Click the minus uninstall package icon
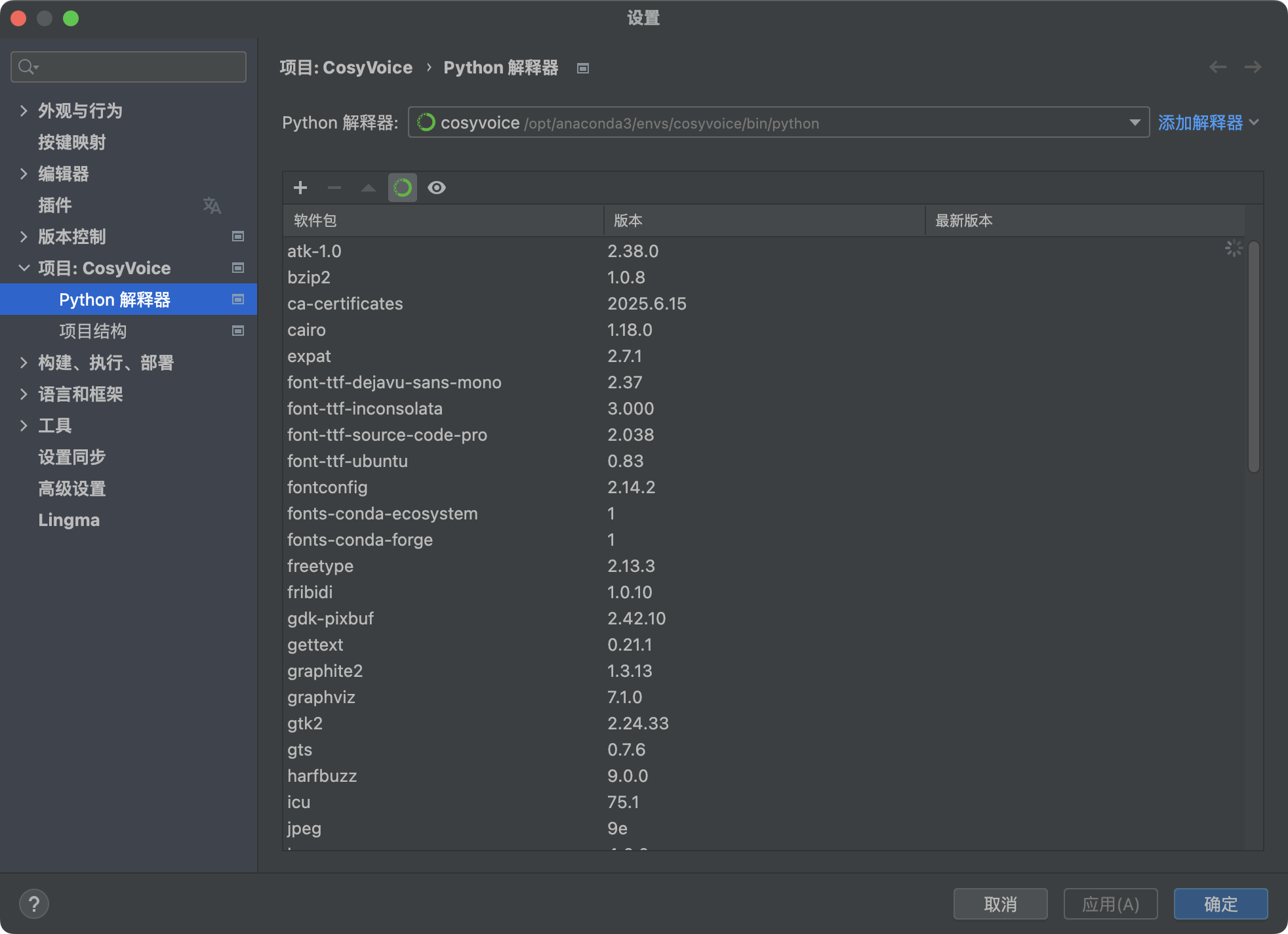The width and height of the screenshot is (1288, 934). (334, 188)
